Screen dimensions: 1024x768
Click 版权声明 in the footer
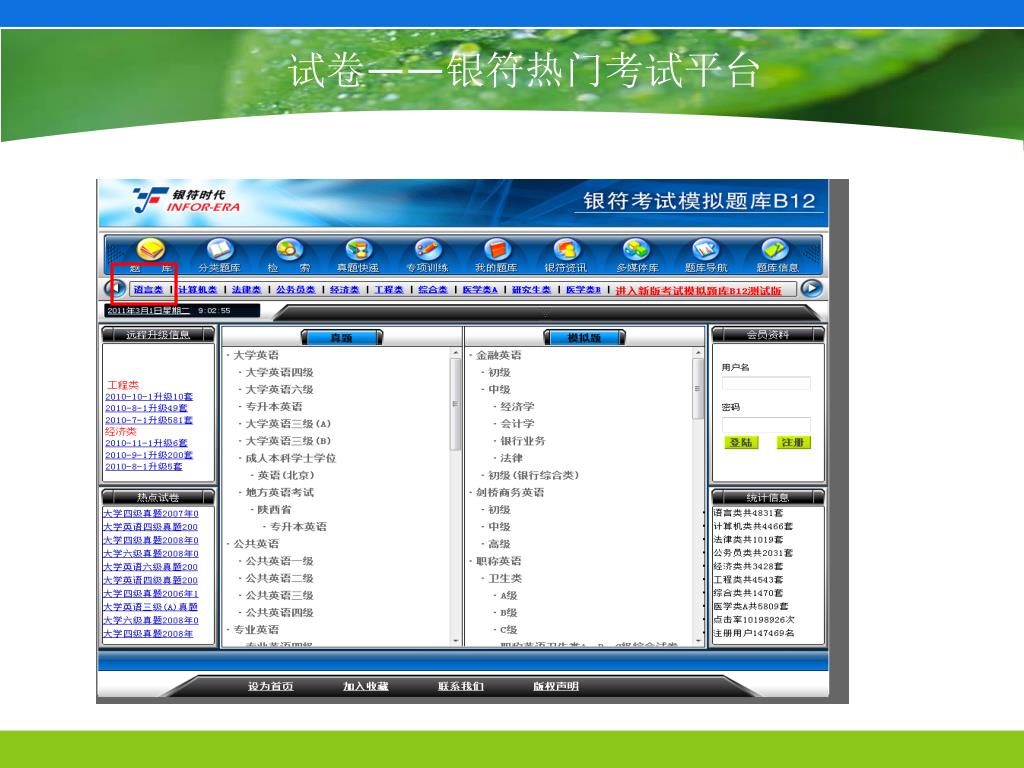coord(556,686)
